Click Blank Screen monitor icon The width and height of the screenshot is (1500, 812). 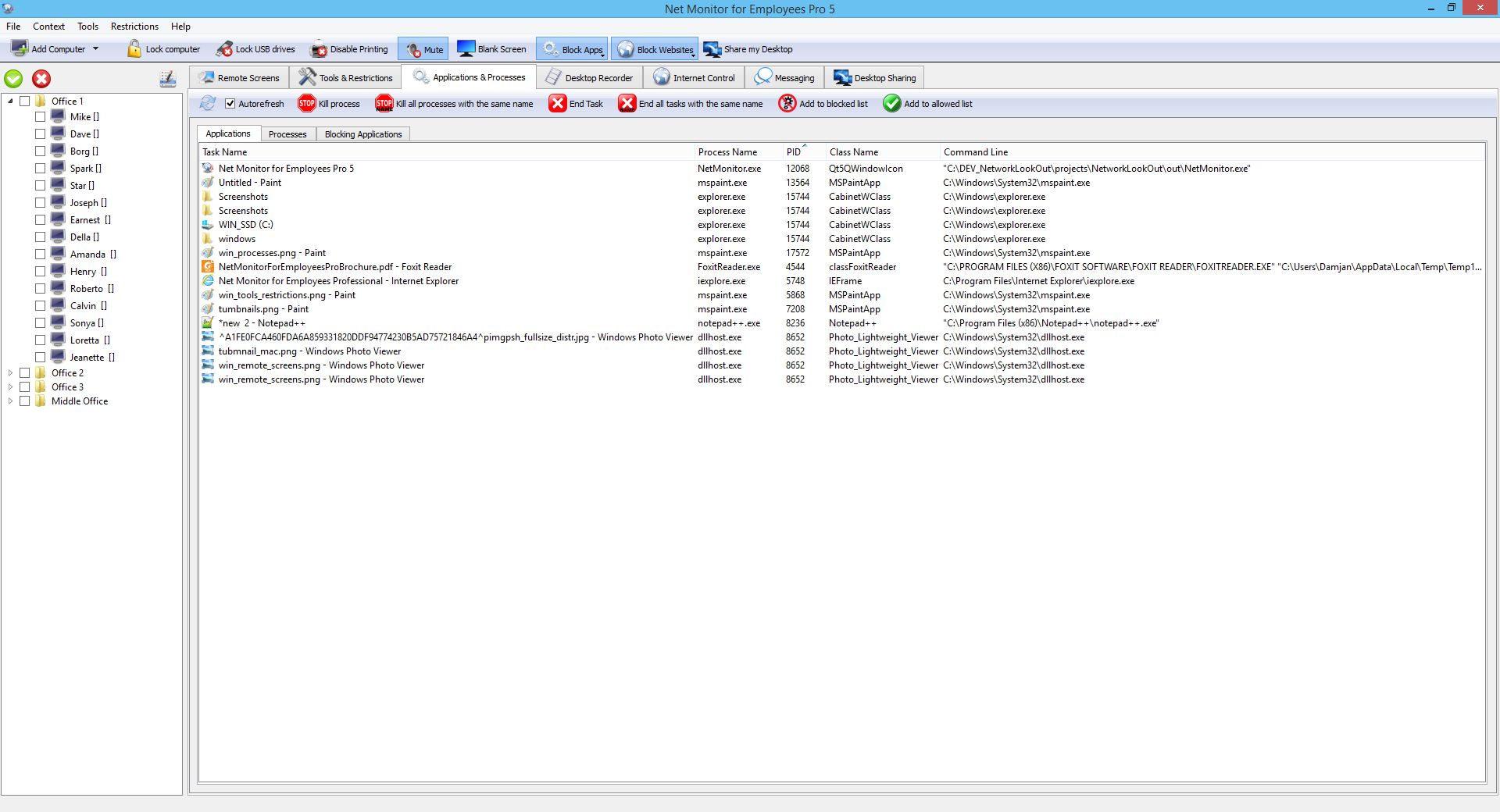click(x=466, y=48)
